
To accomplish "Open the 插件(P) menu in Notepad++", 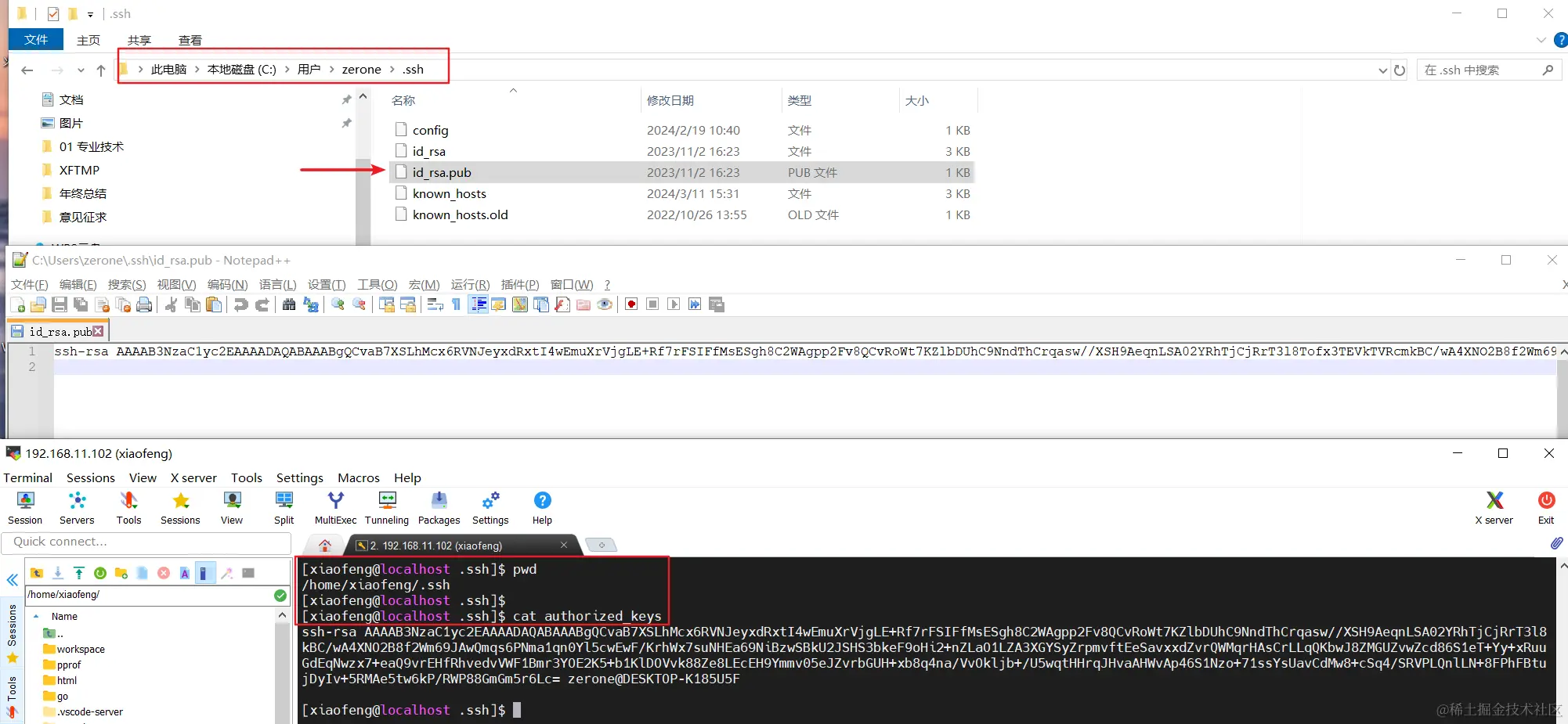I will 520,284.
